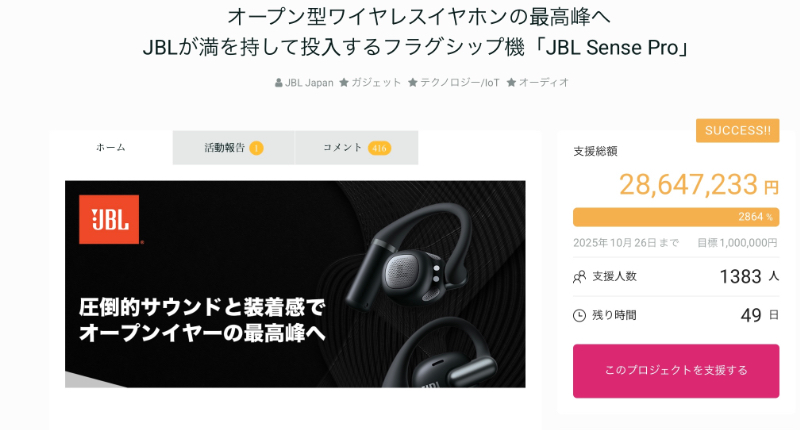Open the ガジェット category link
This screenshot has height=430, width=800.
click(x=376, y=82)
